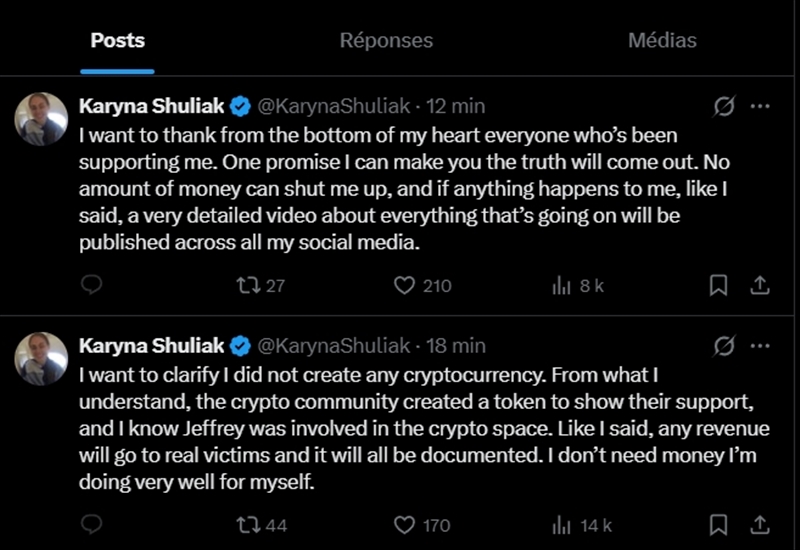Like the post with 170 likes

pos(404,525)
